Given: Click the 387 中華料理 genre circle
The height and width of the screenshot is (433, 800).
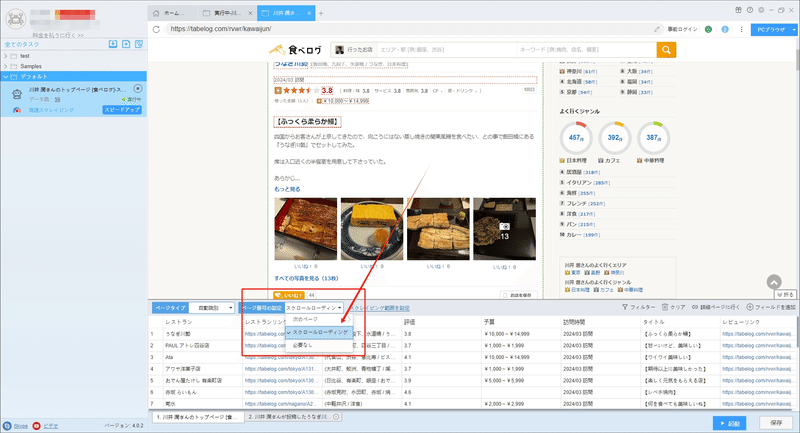Looking at the screenshot, I should pos(654,138).
